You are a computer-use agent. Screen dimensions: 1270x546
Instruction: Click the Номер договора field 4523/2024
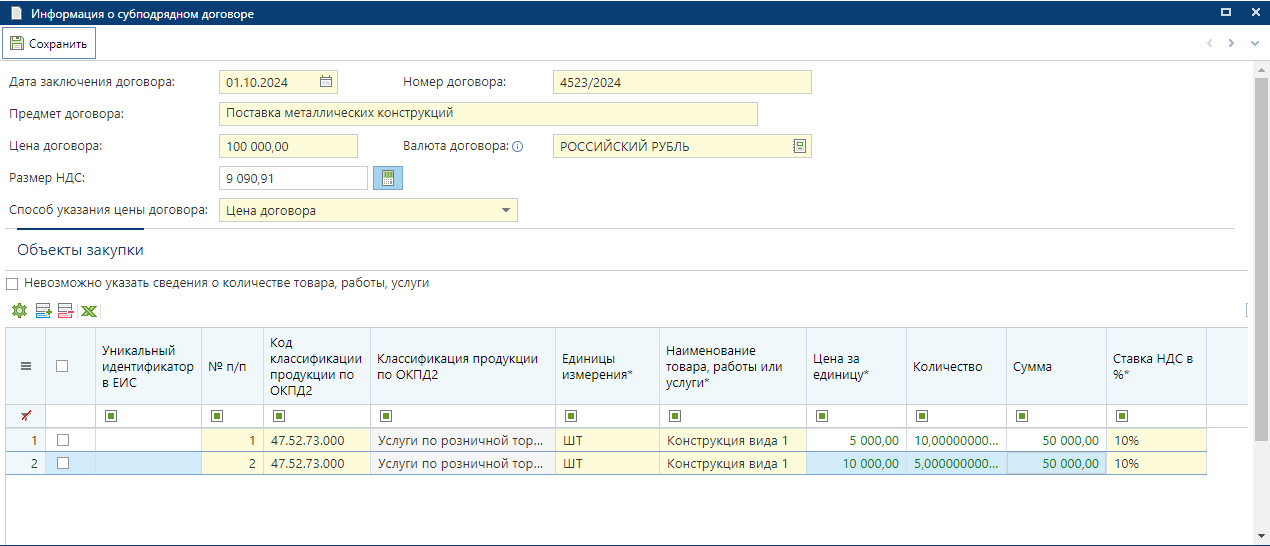pos(682,82)
